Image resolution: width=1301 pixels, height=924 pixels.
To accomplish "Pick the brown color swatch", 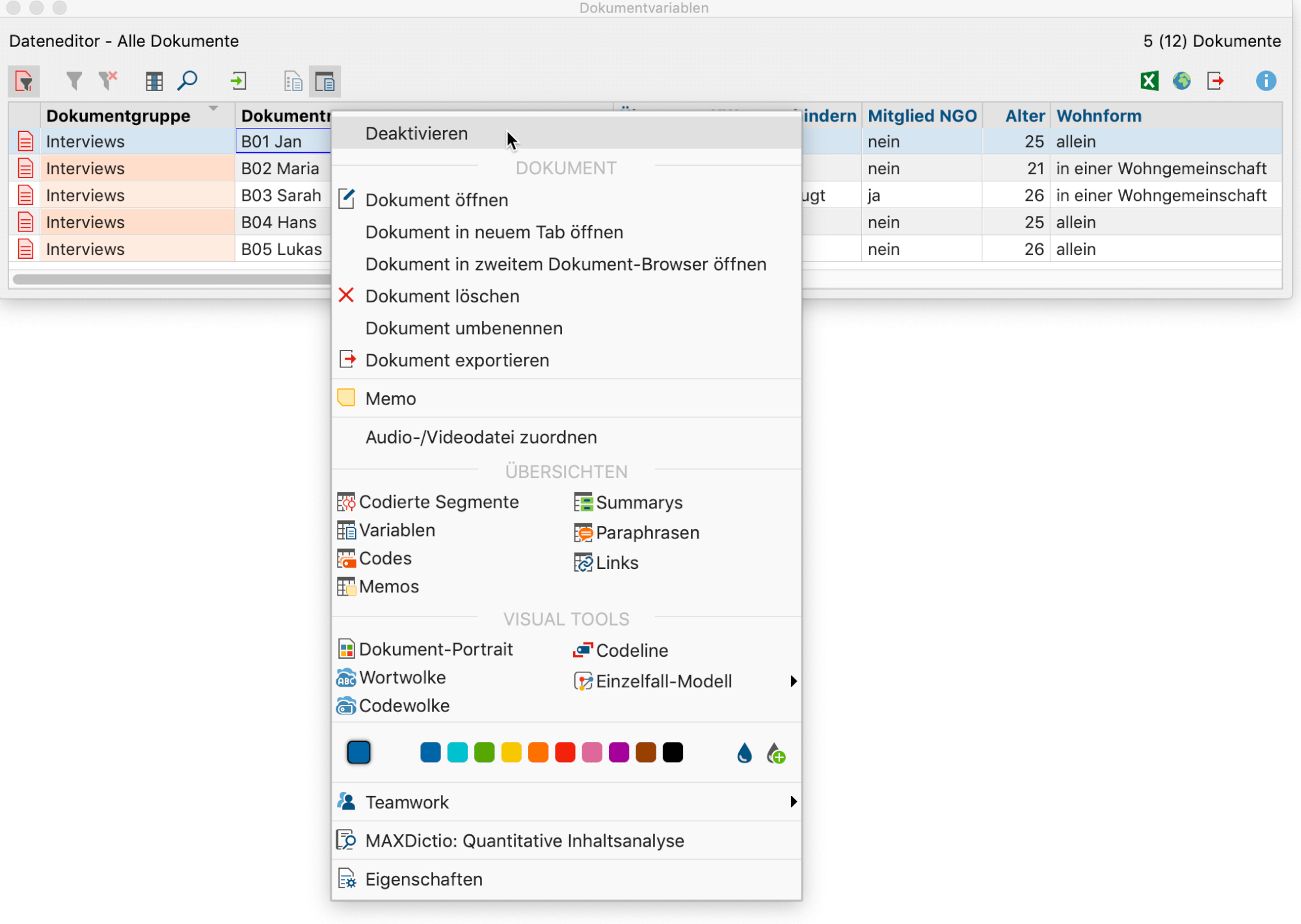I will coord(646,752).
